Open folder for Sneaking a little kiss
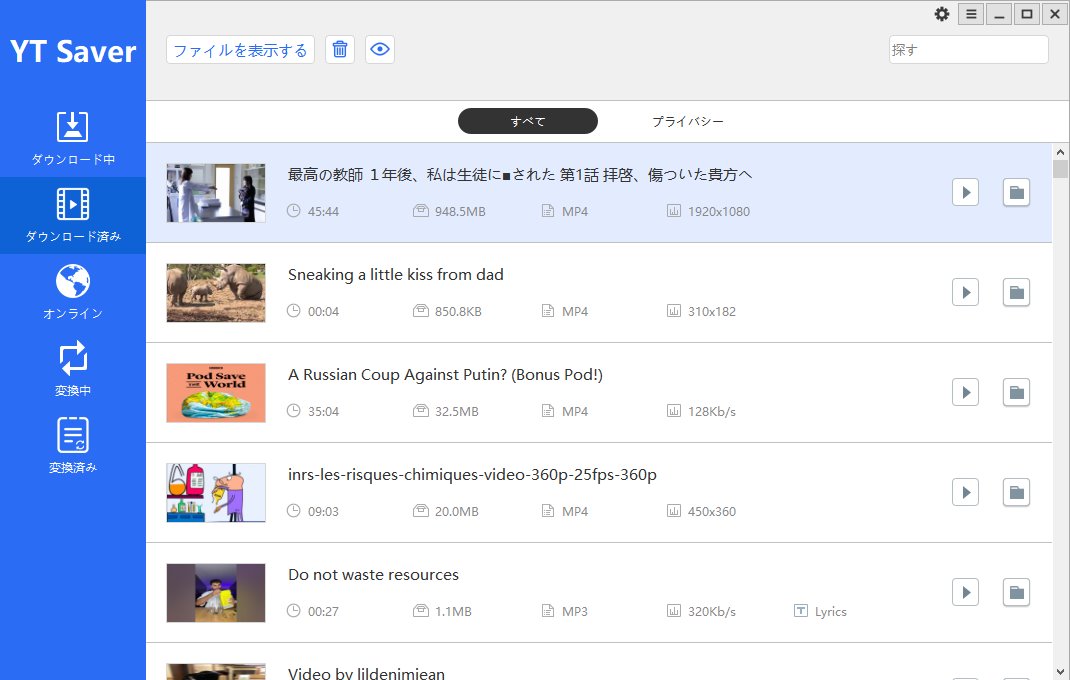This screenshot has width=1070, height=680. click(x=1016, y=292)
